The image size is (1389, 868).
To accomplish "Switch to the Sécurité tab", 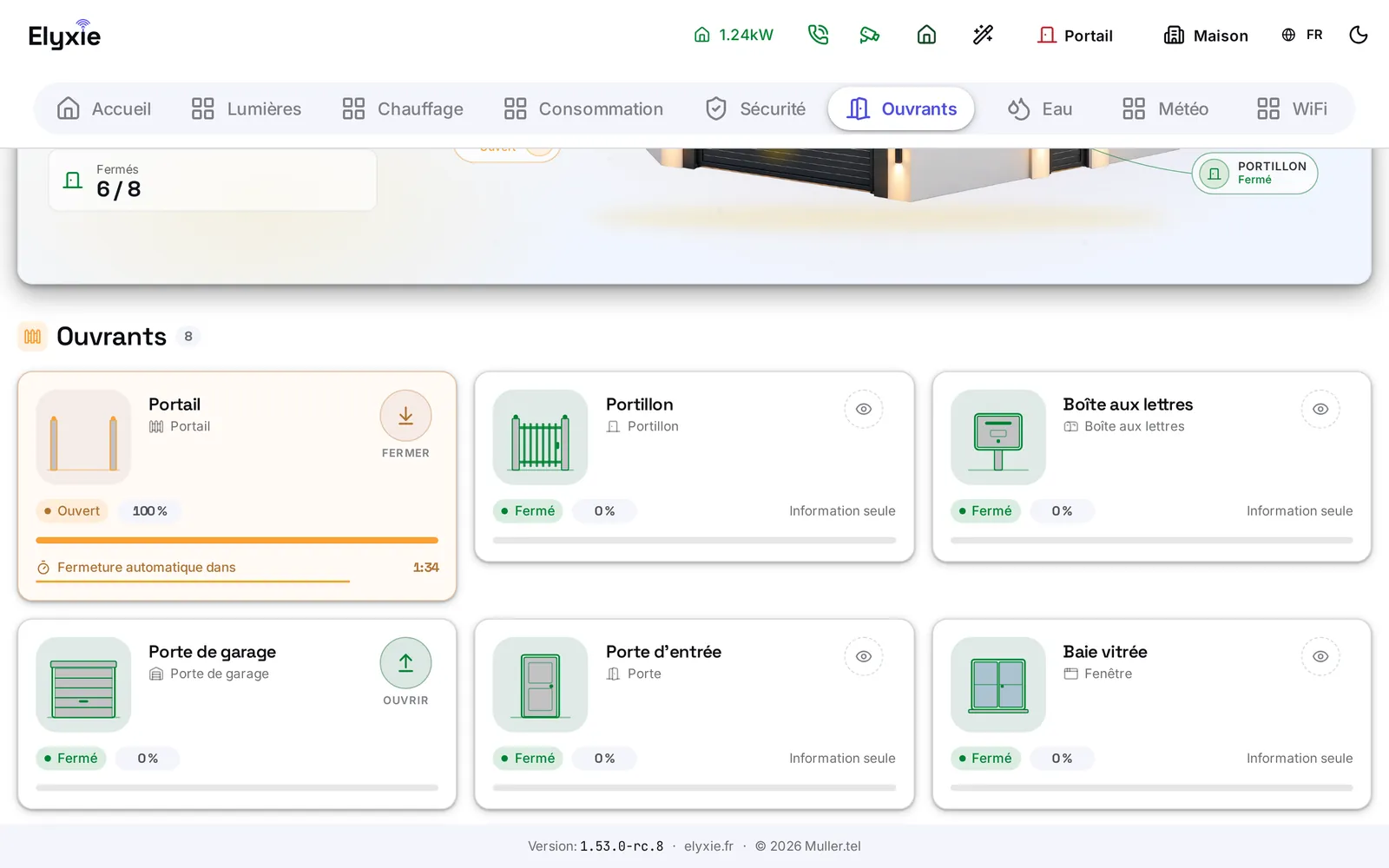I will tap(755, 108).
